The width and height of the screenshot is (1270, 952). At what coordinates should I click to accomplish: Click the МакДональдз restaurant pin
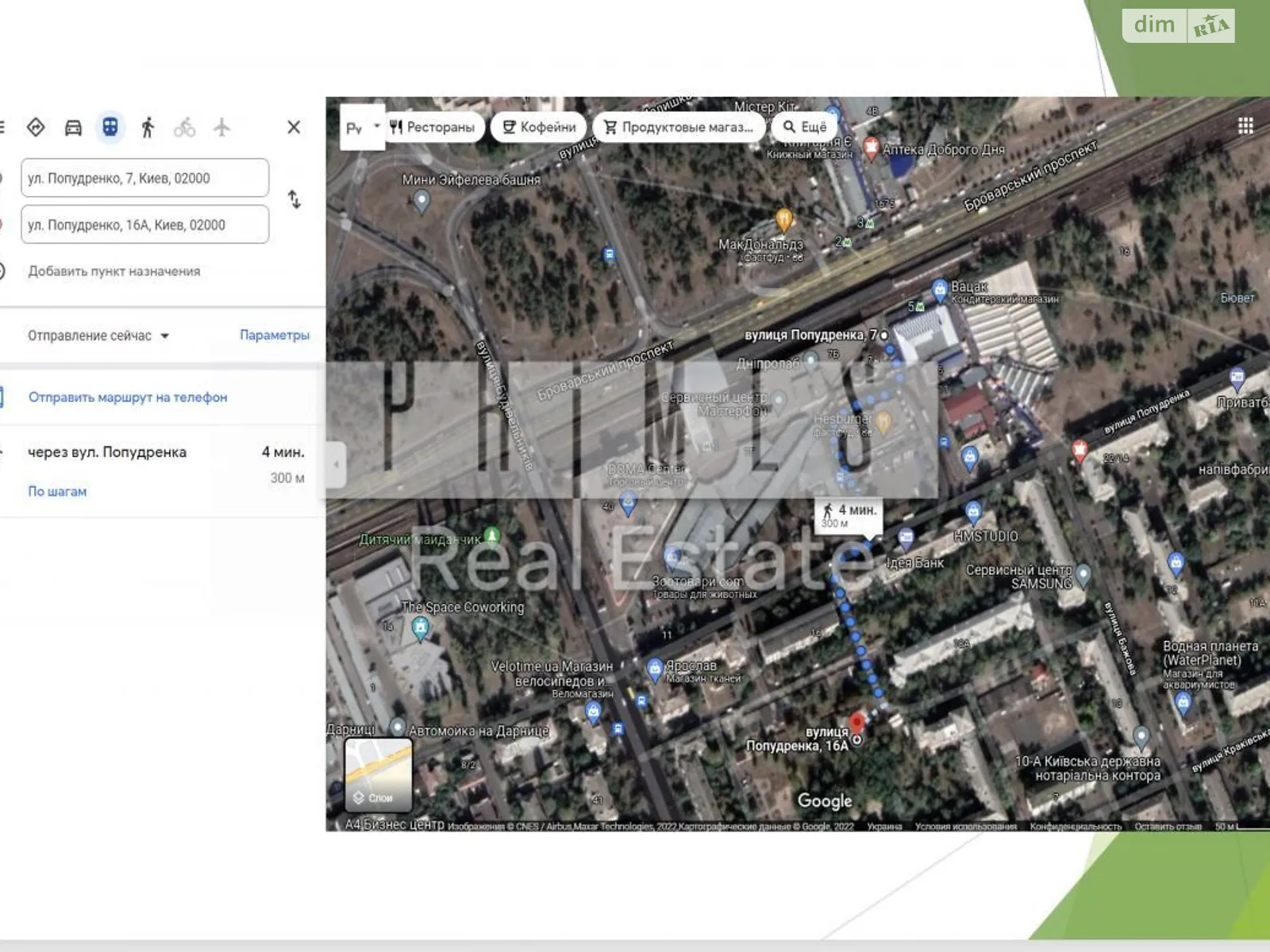pyautogui.click(x=783, y=219)
